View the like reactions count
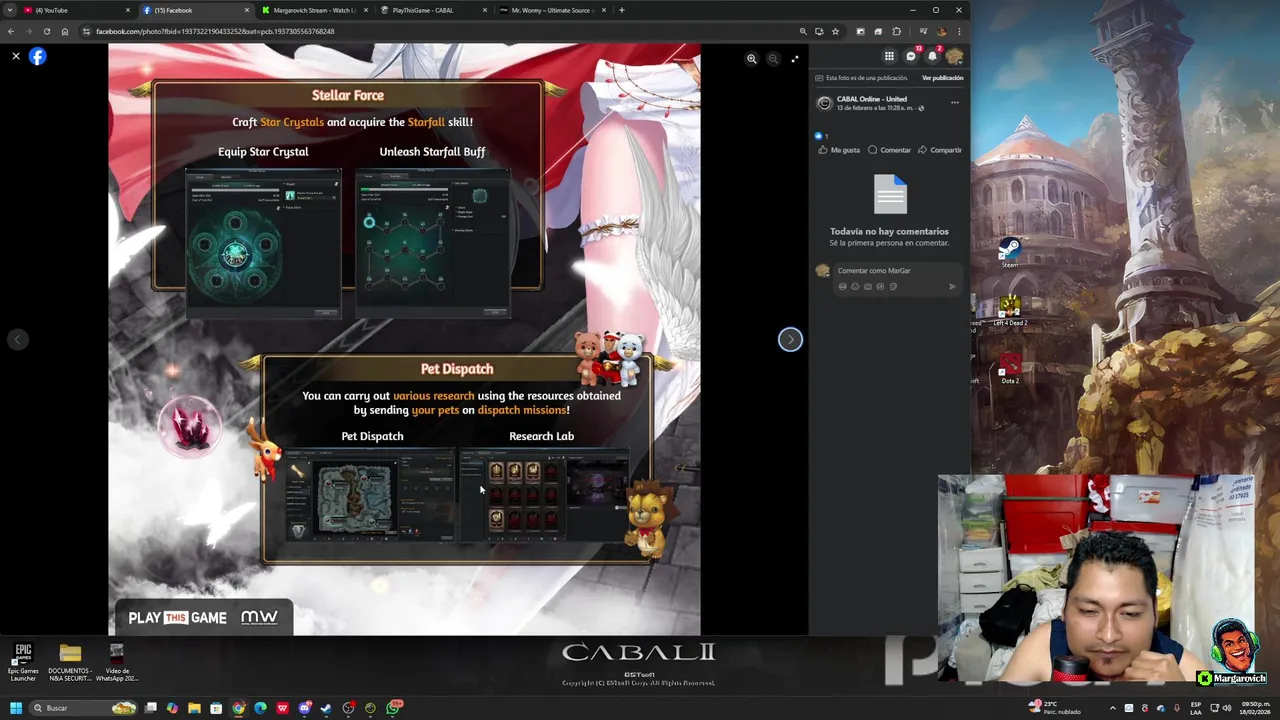The height and width of the screenshot is (720, 1280). 821,136
